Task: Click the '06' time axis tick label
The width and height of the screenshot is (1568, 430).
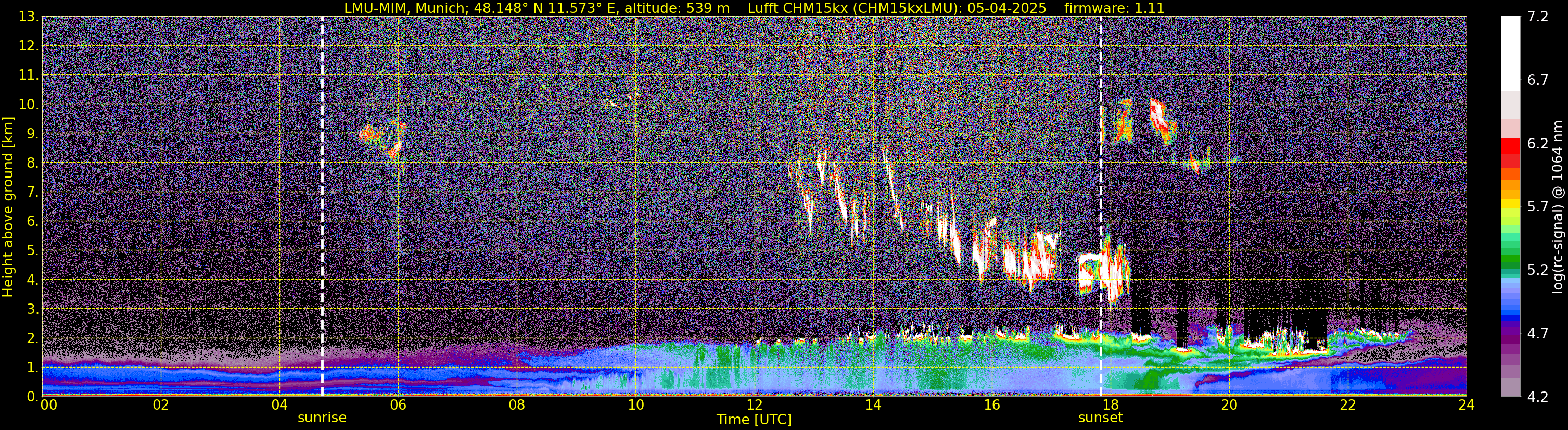Action: [x=398, y=405]
